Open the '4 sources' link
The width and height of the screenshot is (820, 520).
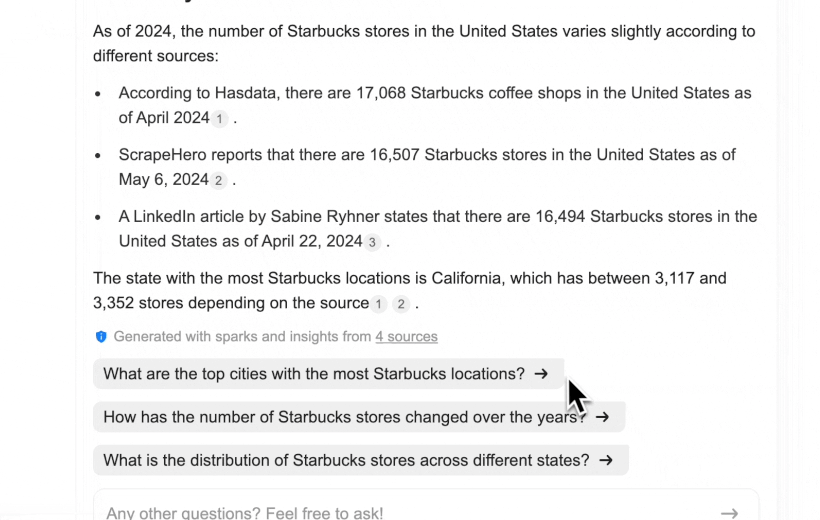click(x=406, y=337)
